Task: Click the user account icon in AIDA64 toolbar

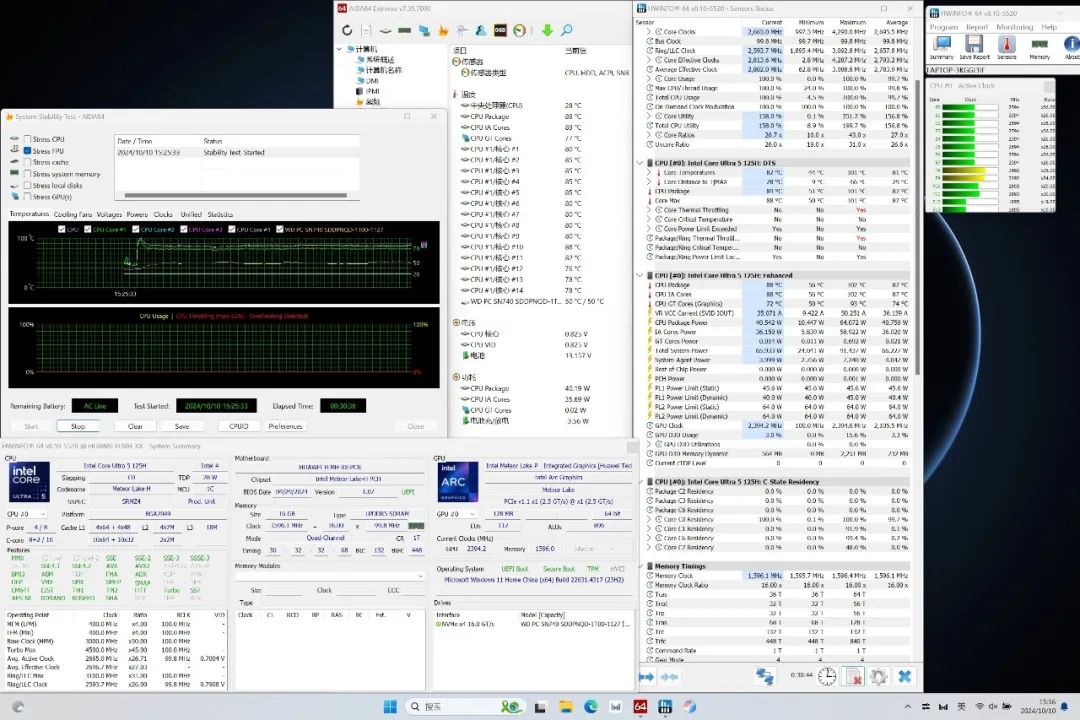Action: 481,30
